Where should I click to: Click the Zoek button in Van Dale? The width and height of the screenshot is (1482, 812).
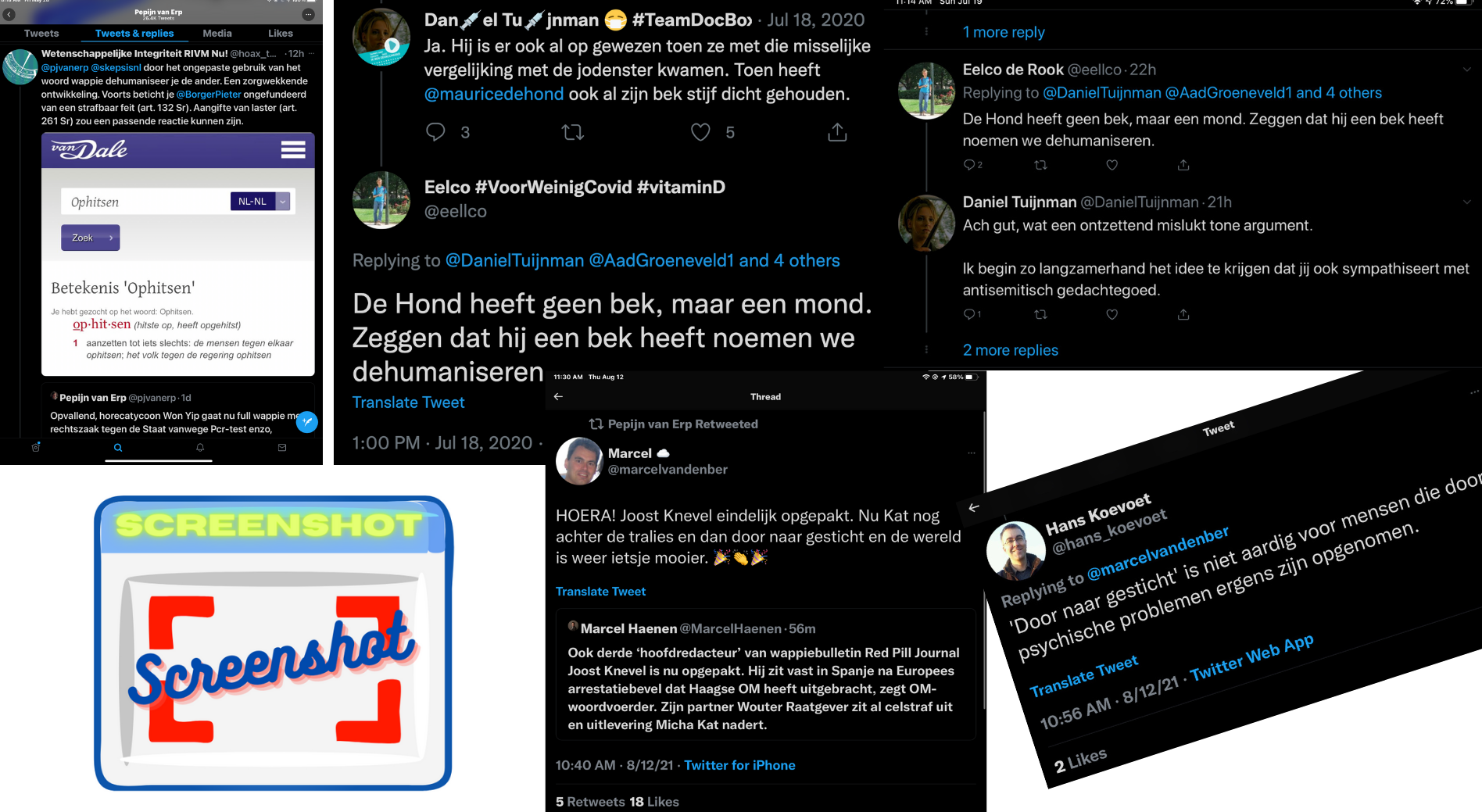(91, 238)
